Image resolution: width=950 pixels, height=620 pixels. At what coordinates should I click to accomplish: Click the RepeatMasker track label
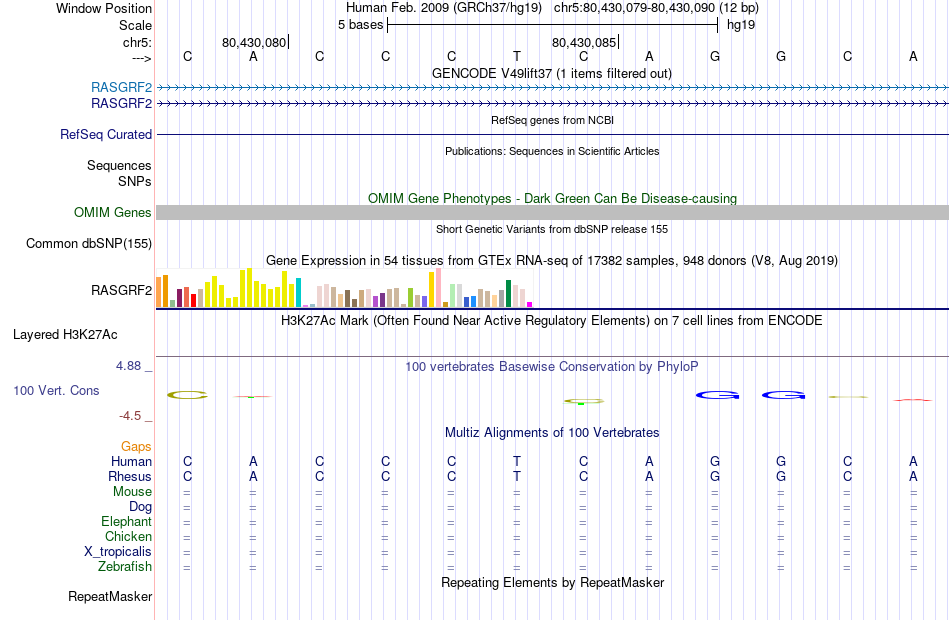110,596
